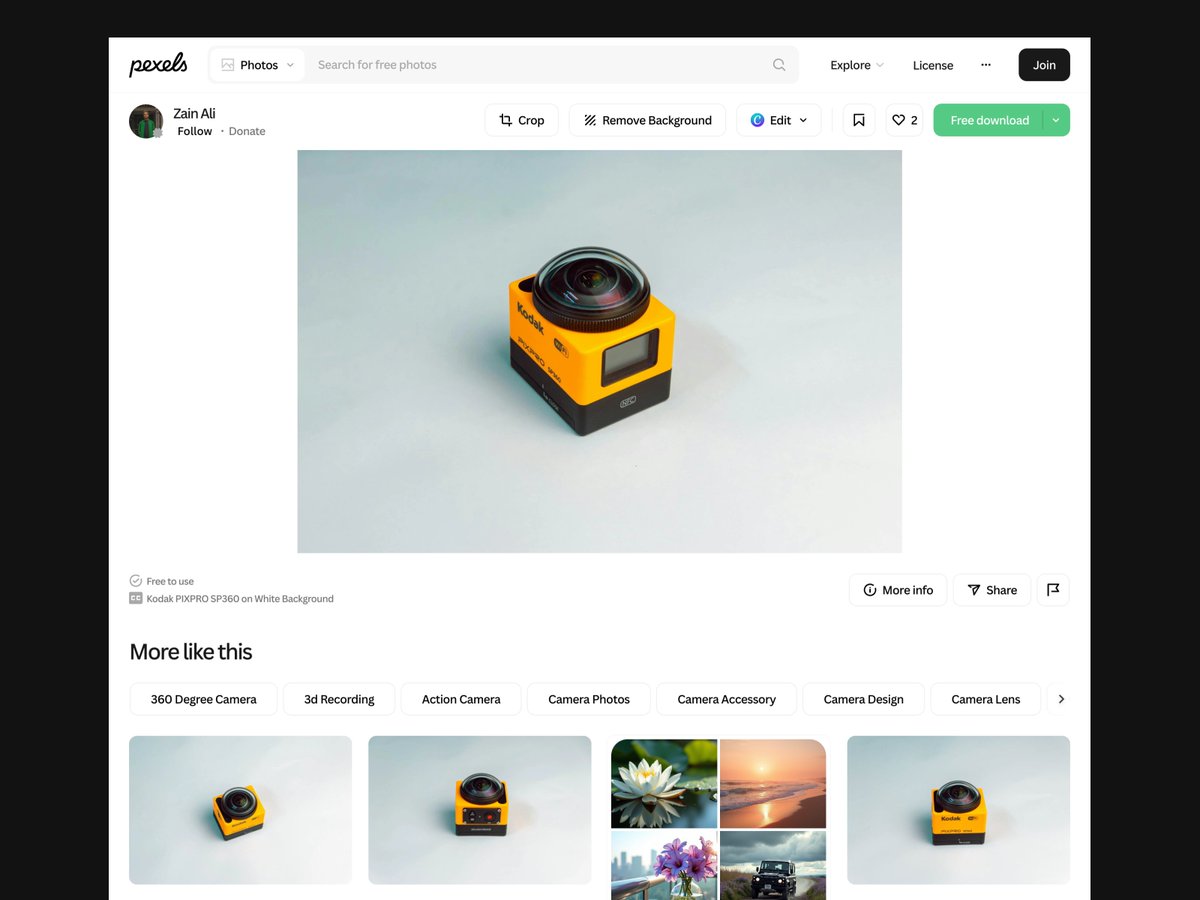Select the Camera Accessory tag
This screenshot has height=900, width=1200.
click(726, 699)
